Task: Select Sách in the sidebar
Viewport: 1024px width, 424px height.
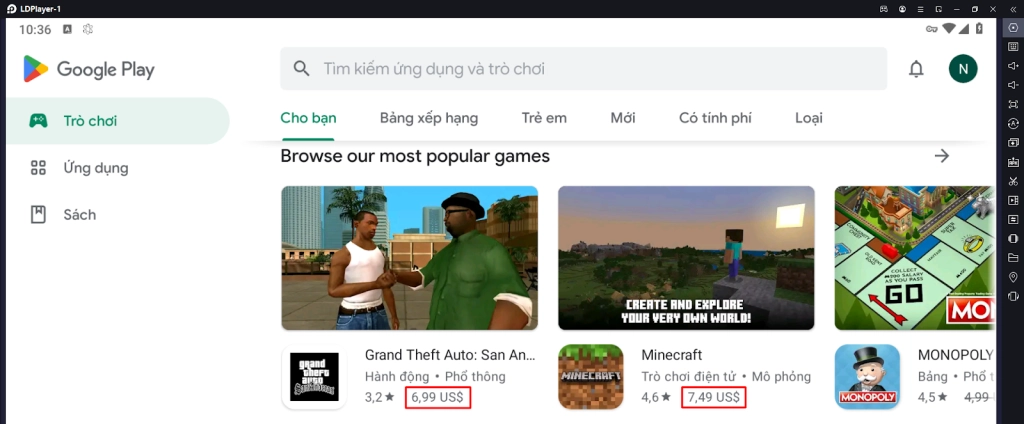Action: click(79, 214)
